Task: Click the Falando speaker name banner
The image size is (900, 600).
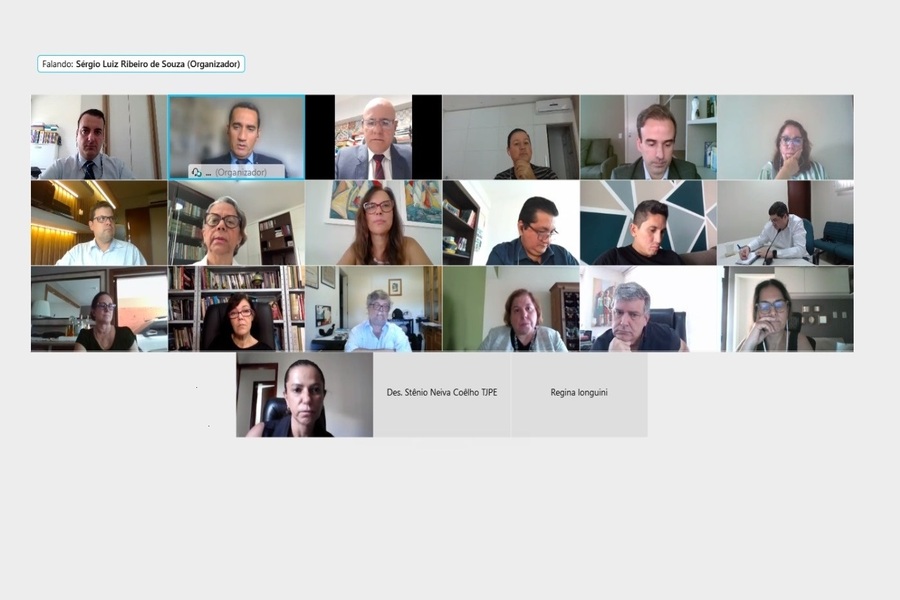Action: [x=141, y=64]
